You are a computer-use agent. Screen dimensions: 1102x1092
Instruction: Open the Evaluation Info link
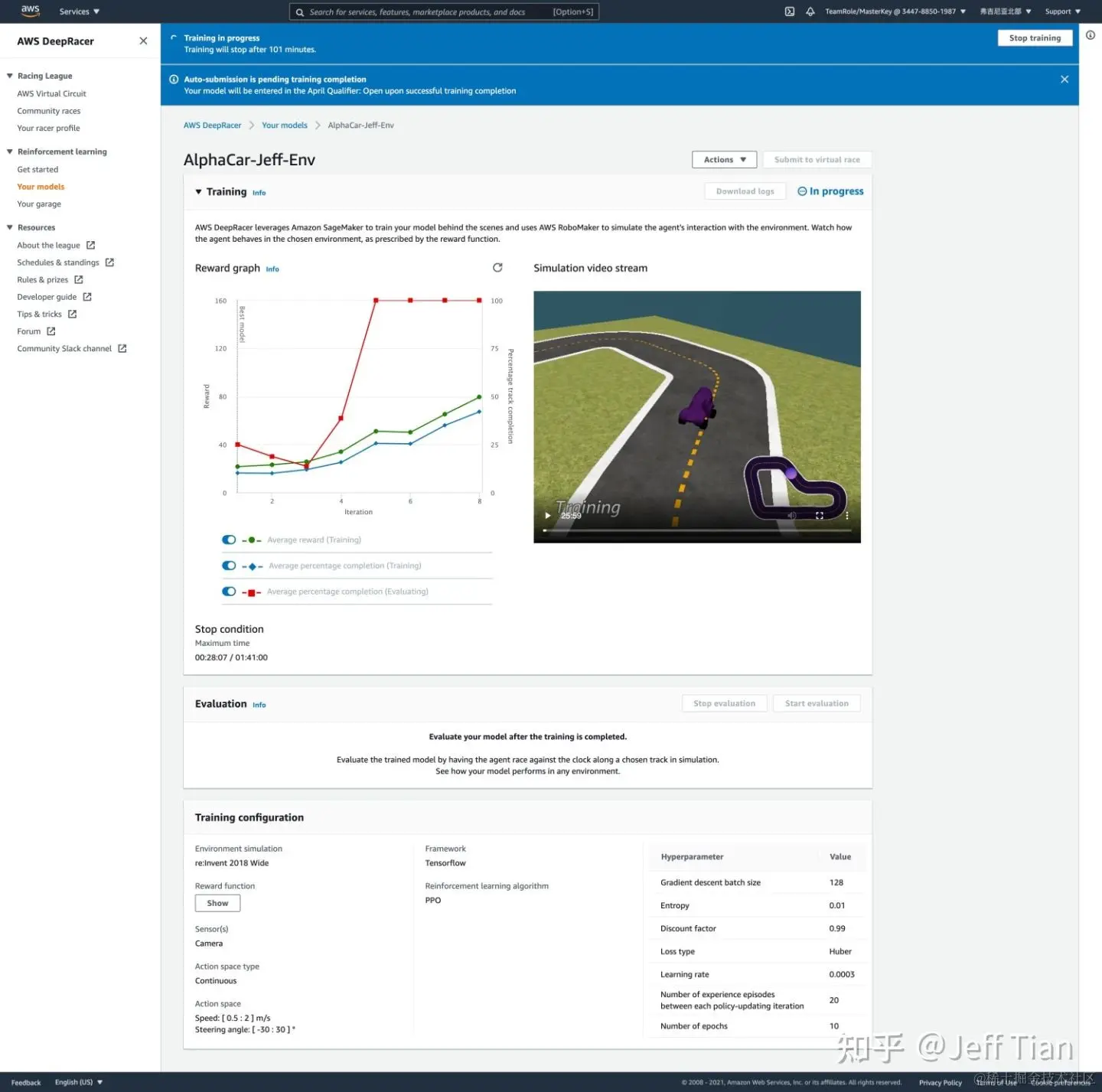coord(259,705)
